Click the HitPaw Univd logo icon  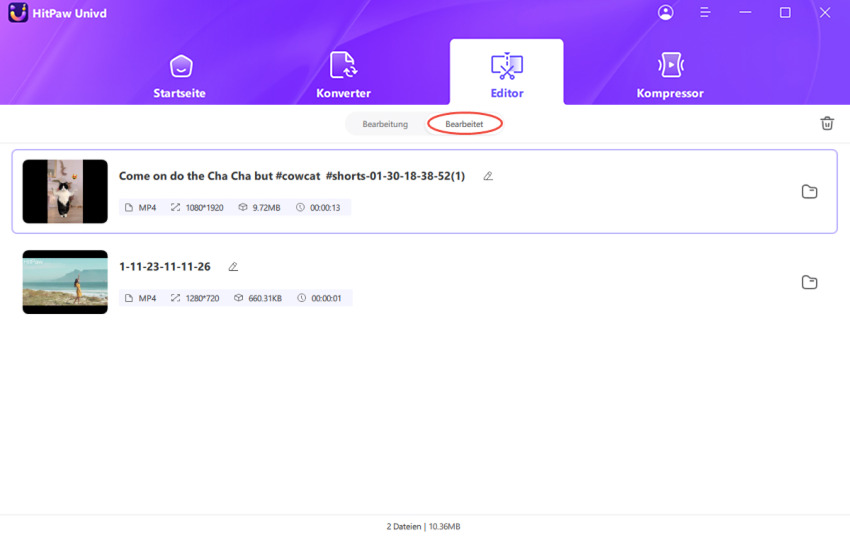tap(17, 13)
